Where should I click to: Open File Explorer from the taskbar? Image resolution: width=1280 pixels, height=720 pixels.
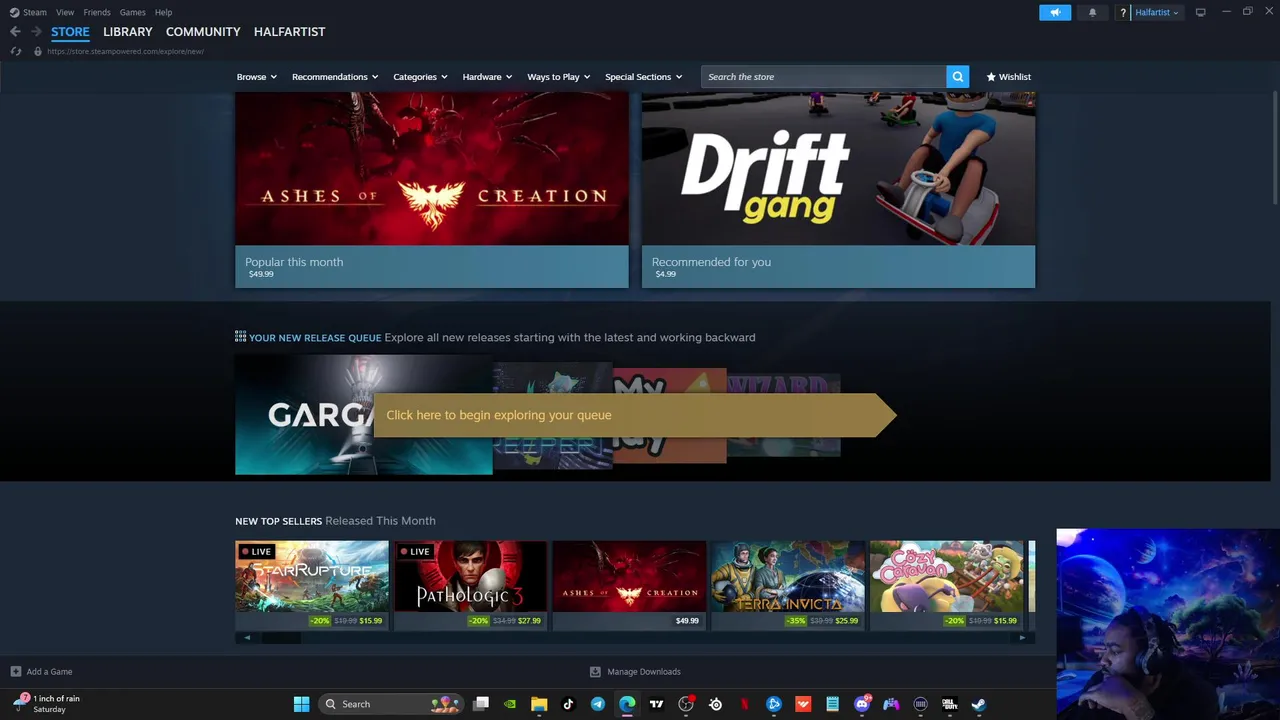click(539, 704)
